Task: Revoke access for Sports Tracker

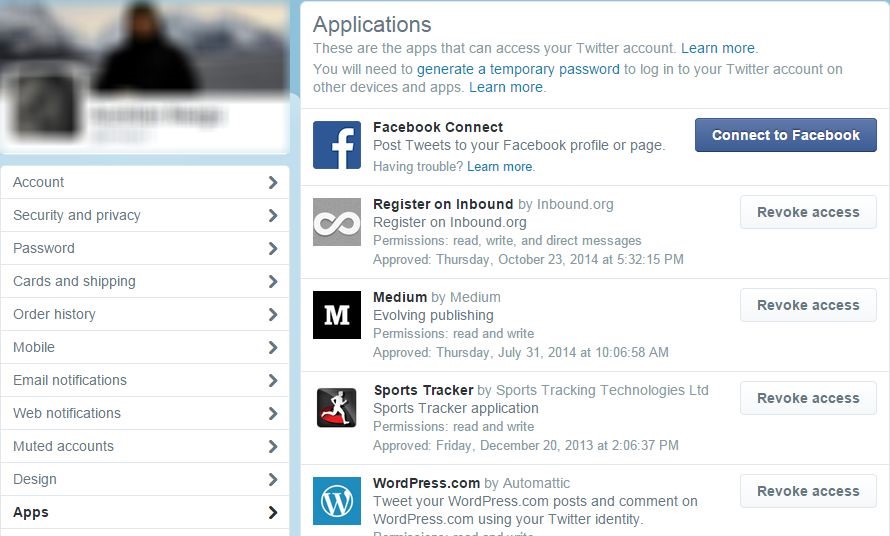Action: pyautogui.click(x=808, y=398)
